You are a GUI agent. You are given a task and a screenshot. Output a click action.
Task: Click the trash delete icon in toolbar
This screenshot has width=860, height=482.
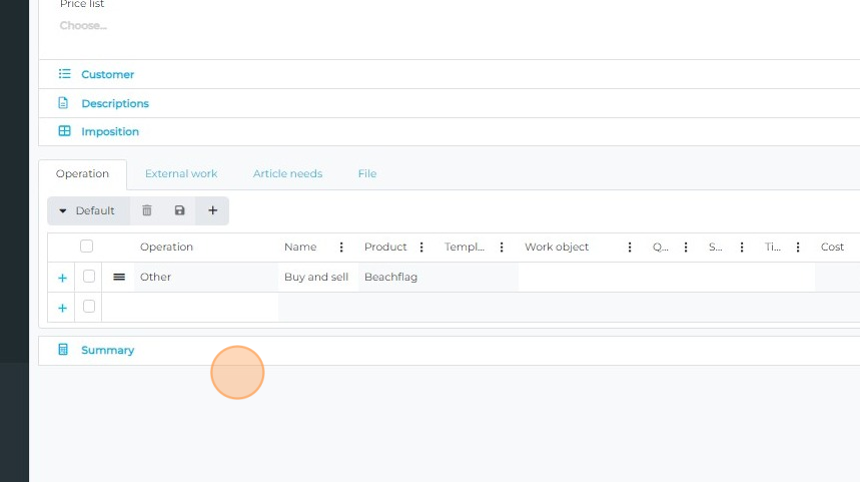point(147,211)
